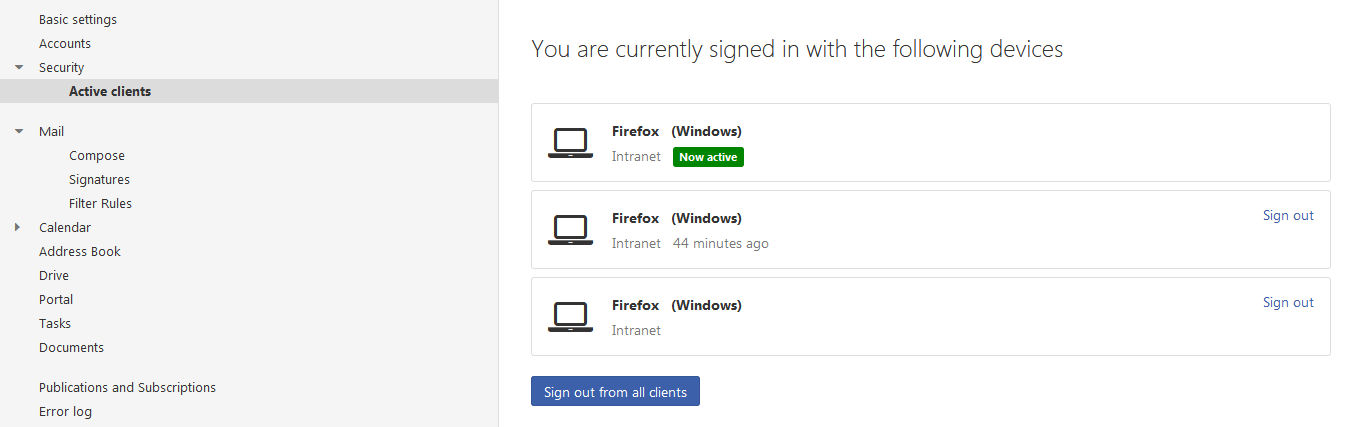The width and height of the screenshot is (1371, 427).
Task: Collapse the Security section arrow
Action: (x=19, y=68)
